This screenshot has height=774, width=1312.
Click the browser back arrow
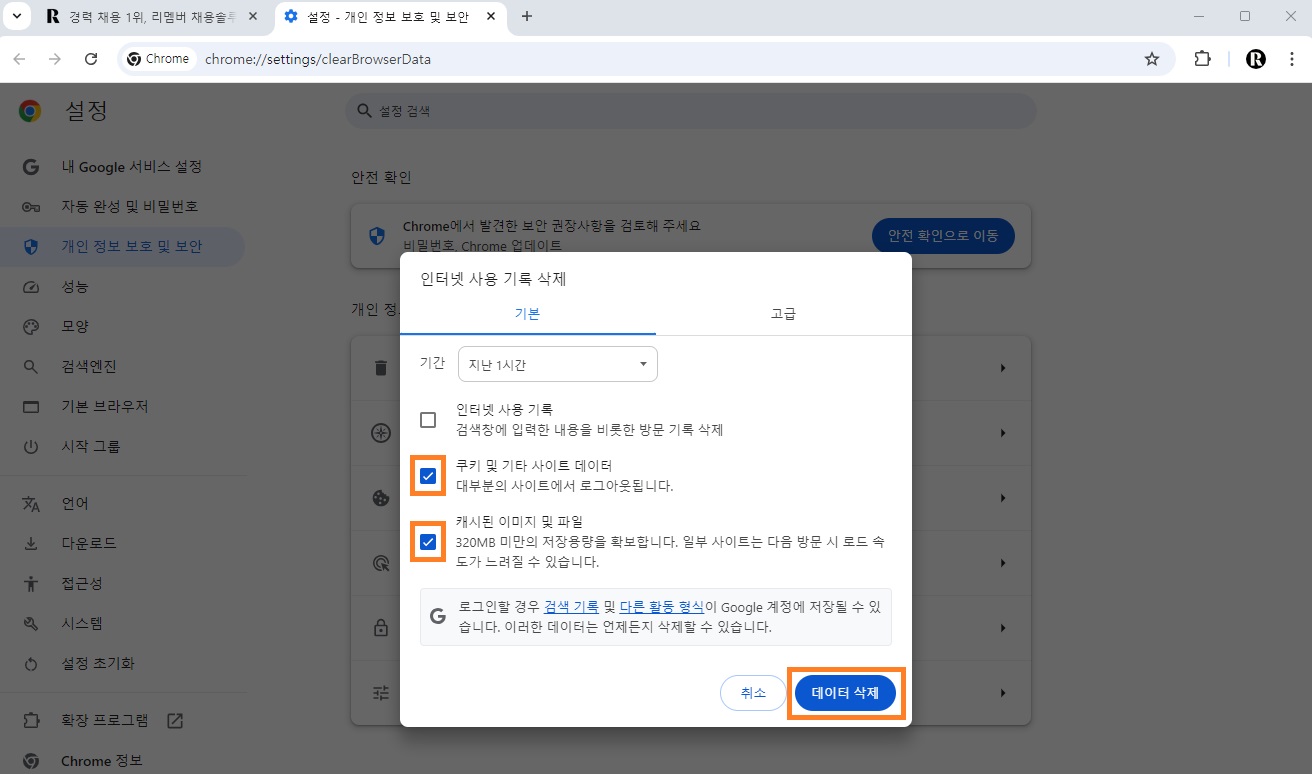(19, 59)
